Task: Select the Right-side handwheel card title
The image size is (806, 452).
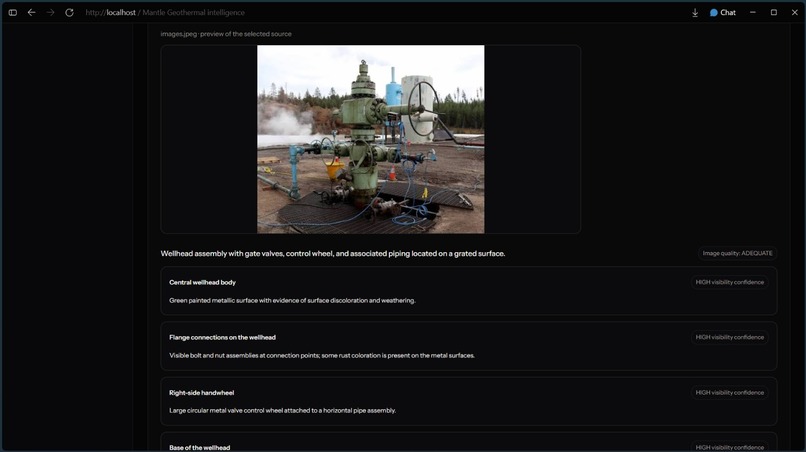Action: 202,393
